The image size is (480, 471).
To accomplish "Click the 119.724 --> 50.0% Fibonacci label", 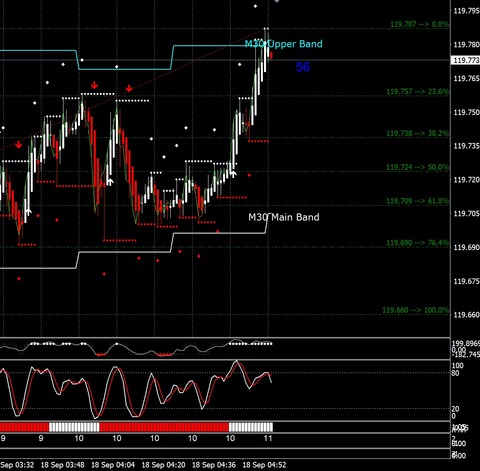I will 417,167.
